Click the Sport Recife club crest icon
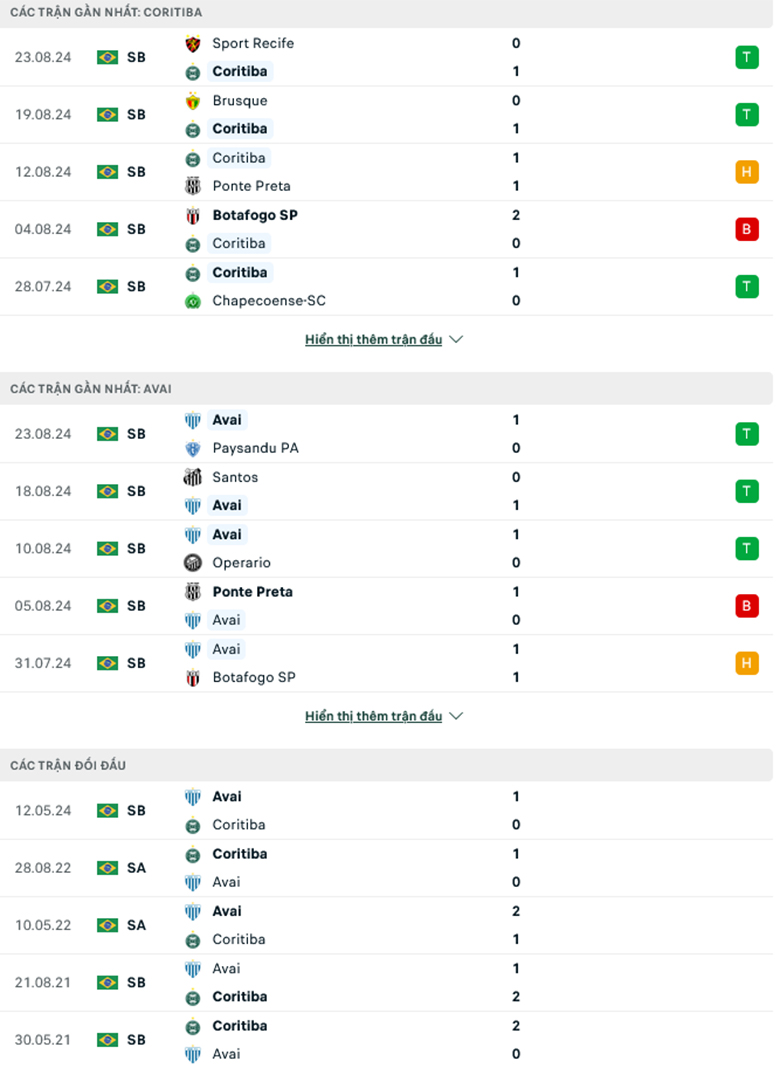 [x=195, y=43]
